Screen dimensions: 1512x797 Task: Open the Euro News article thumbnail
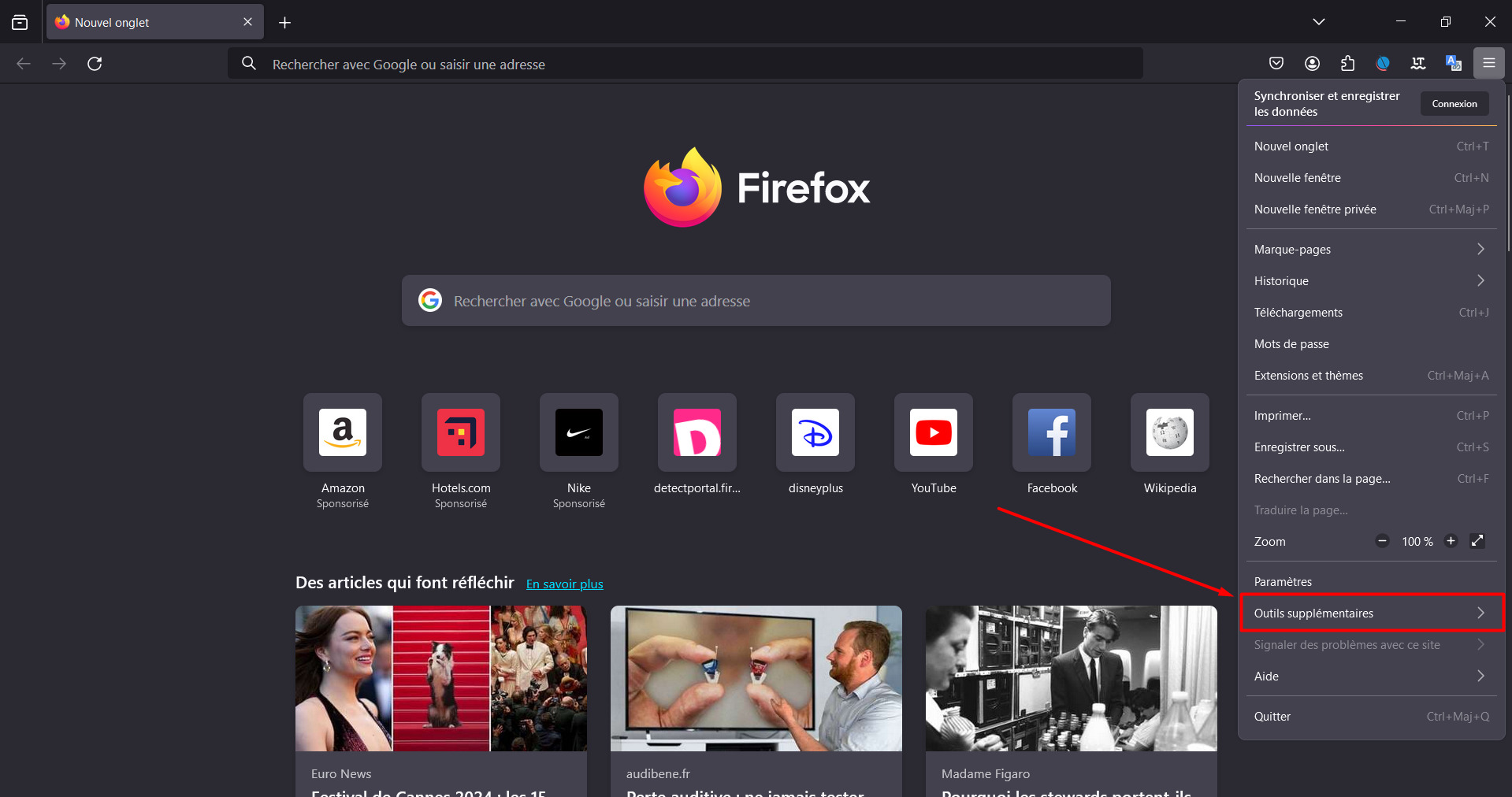441,678
